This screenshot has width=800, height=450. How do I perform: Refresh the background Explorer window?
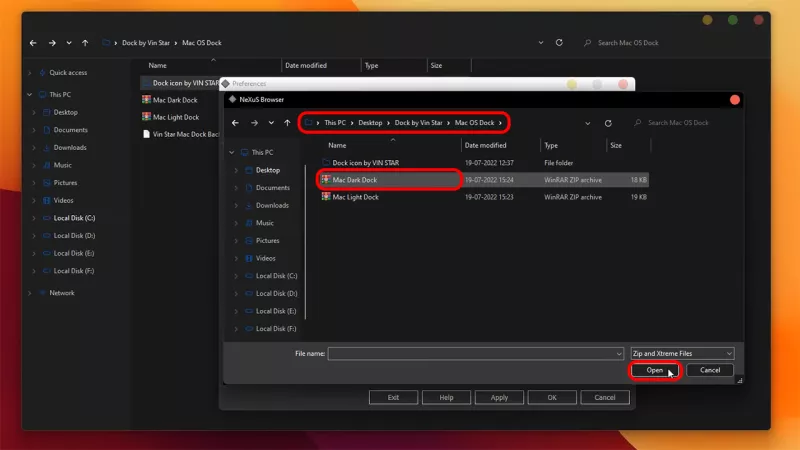pos(559,43)
